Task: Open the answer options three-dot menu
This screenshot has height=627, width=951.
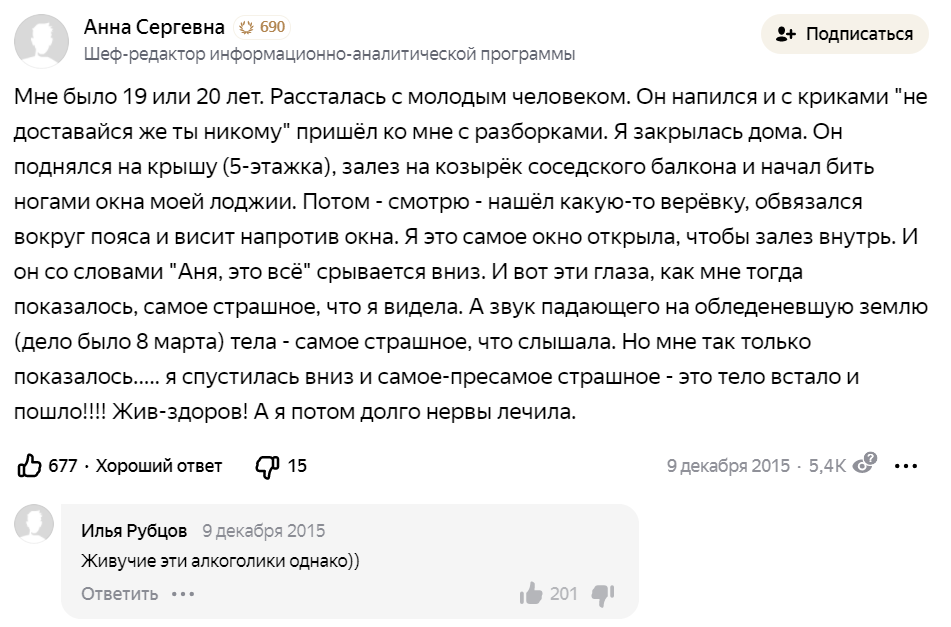Action: [x=907, y=465]
